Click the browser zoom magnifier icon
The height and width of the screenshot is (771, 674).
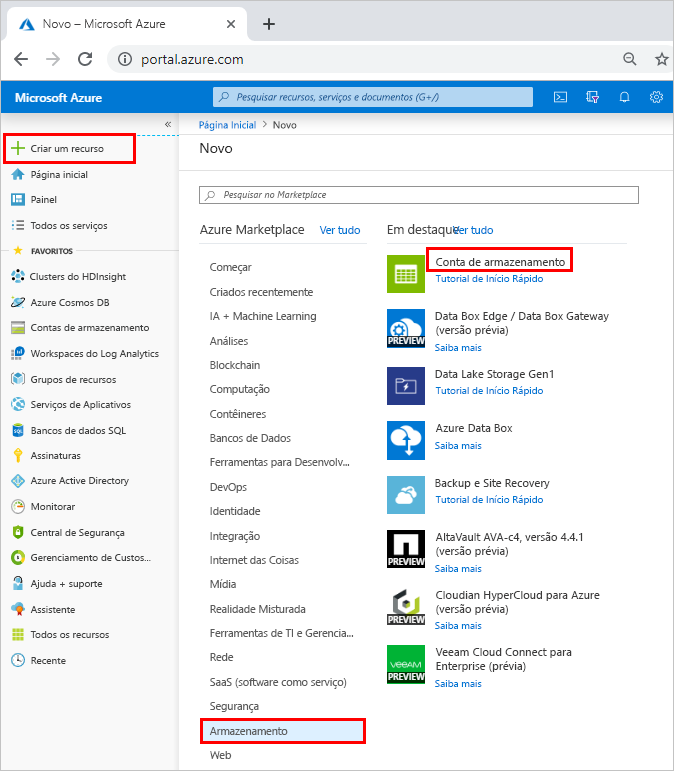[630, 59]
